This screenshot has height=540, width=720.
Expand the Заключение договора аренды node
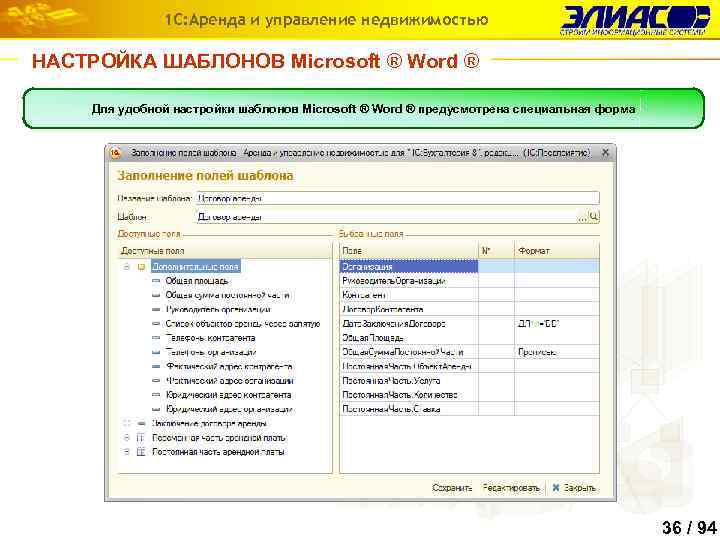pos(127,423)
